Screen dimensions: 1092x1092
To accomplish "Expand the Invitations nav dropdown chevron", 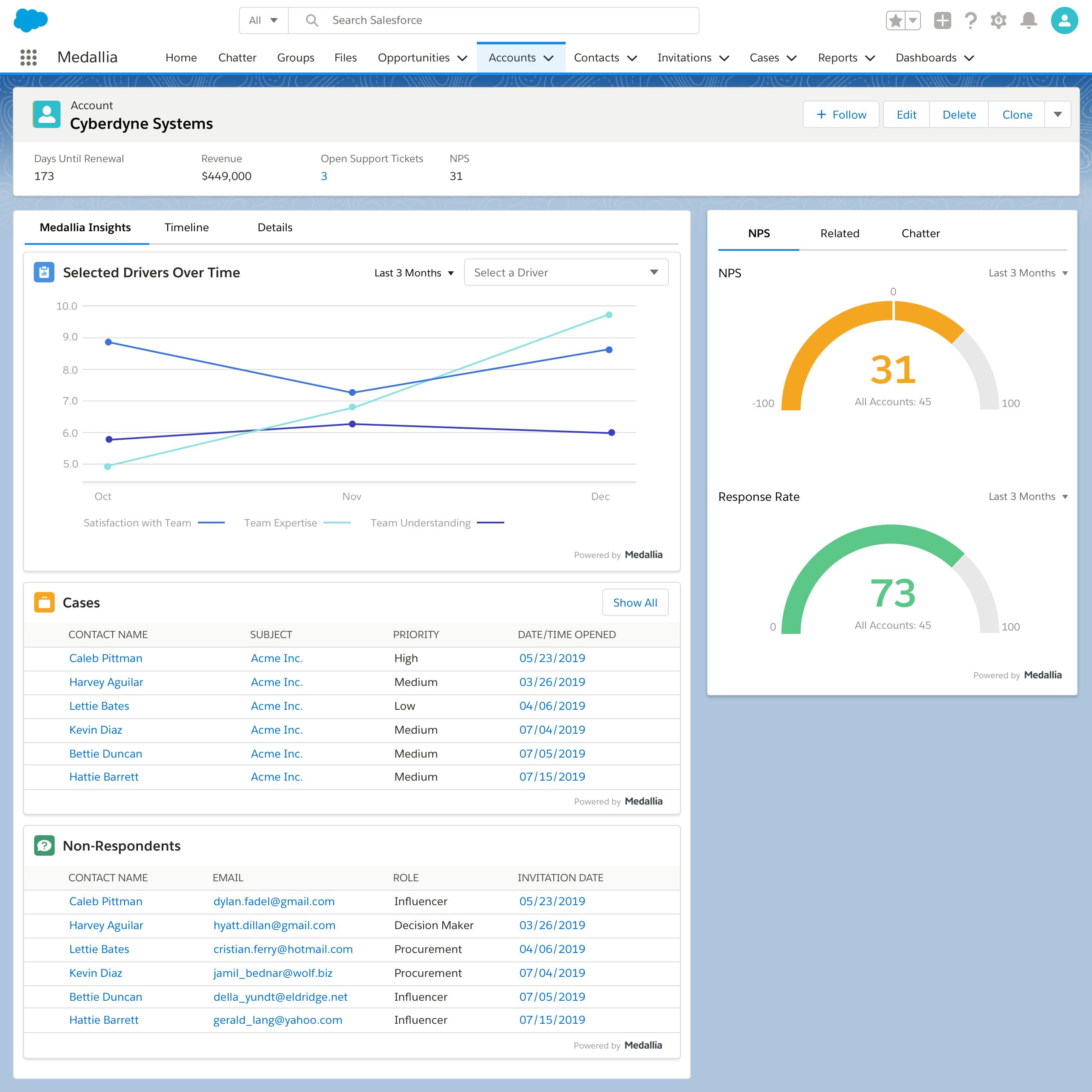I will [724, 58].
